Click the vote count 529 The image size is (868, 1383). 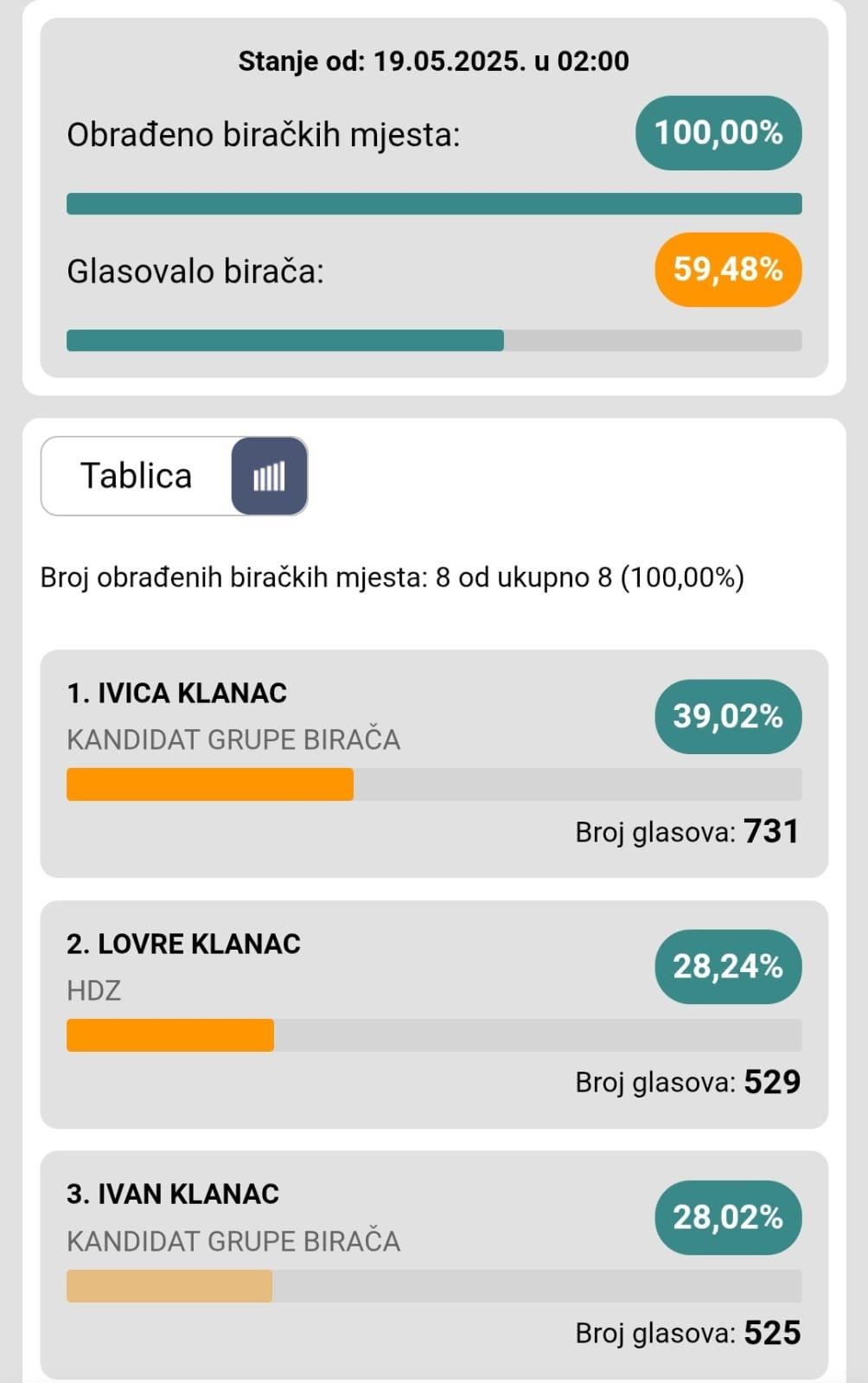(772, 1082)
